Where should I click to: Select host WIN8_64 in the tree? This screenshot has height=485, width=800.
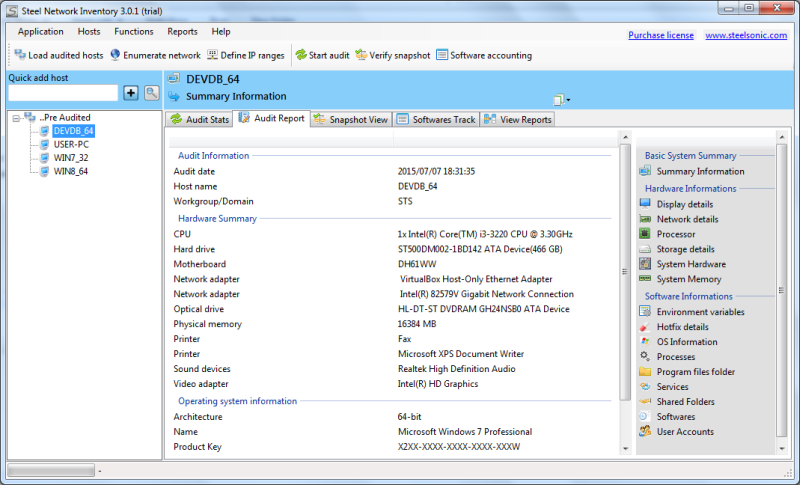[71, 171]
